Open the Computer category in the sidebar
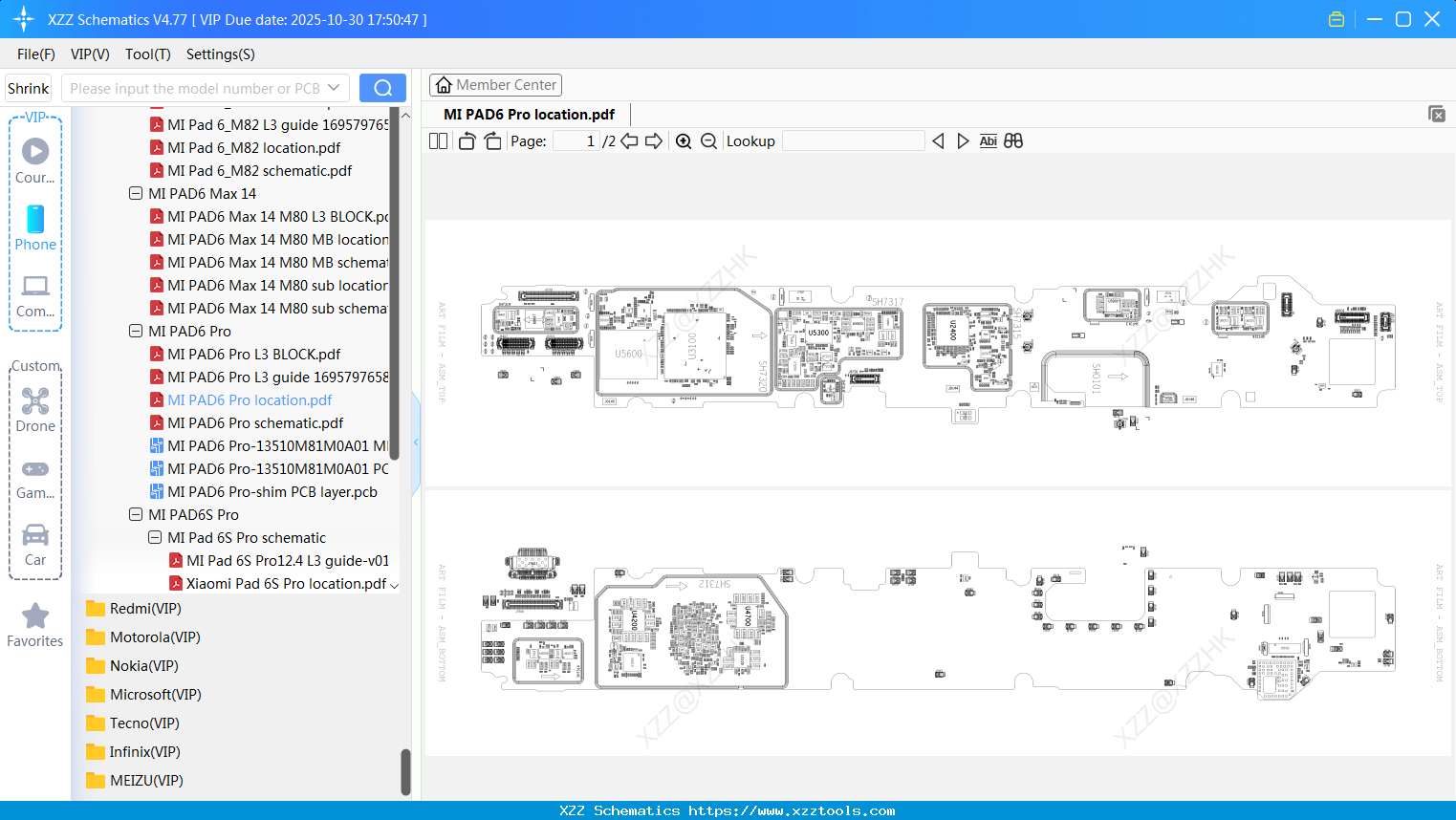1456x820 pixels. [x=35, y=295]
